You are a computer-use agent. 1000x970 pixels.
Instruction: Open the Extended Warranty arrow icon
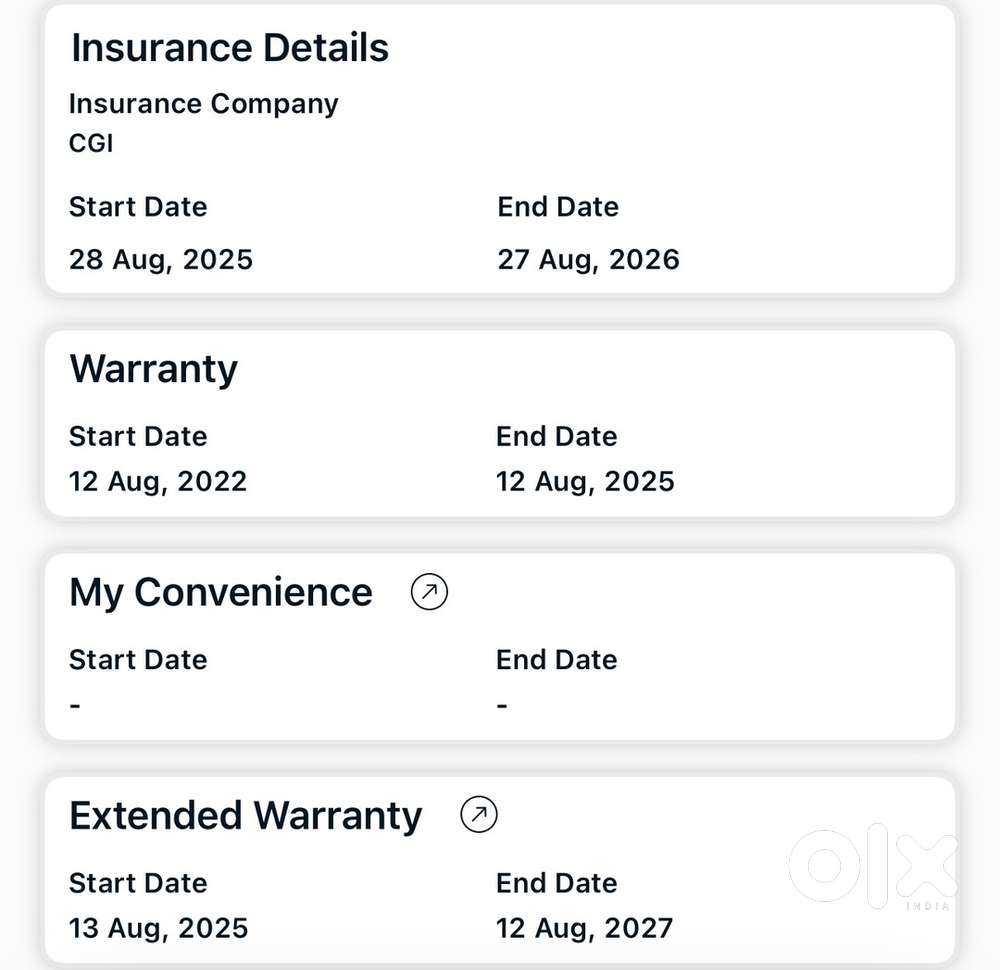coord(479,814)
